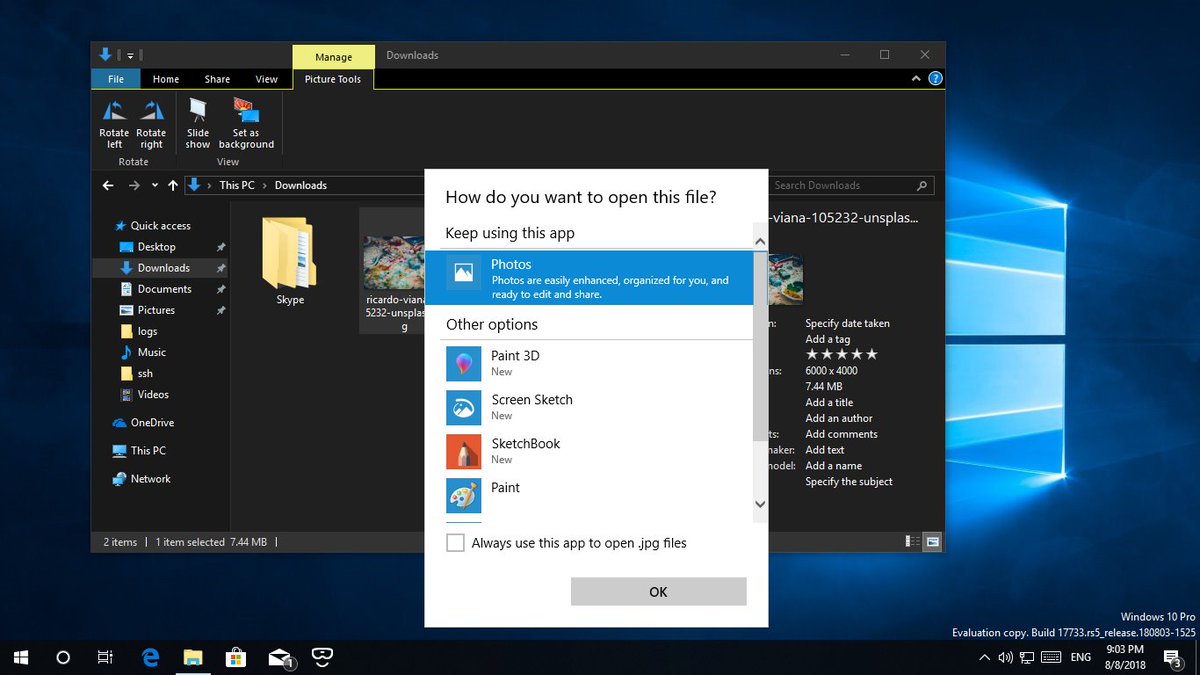
Task: Open Music in the navigation pane
Action: [151, 352]
